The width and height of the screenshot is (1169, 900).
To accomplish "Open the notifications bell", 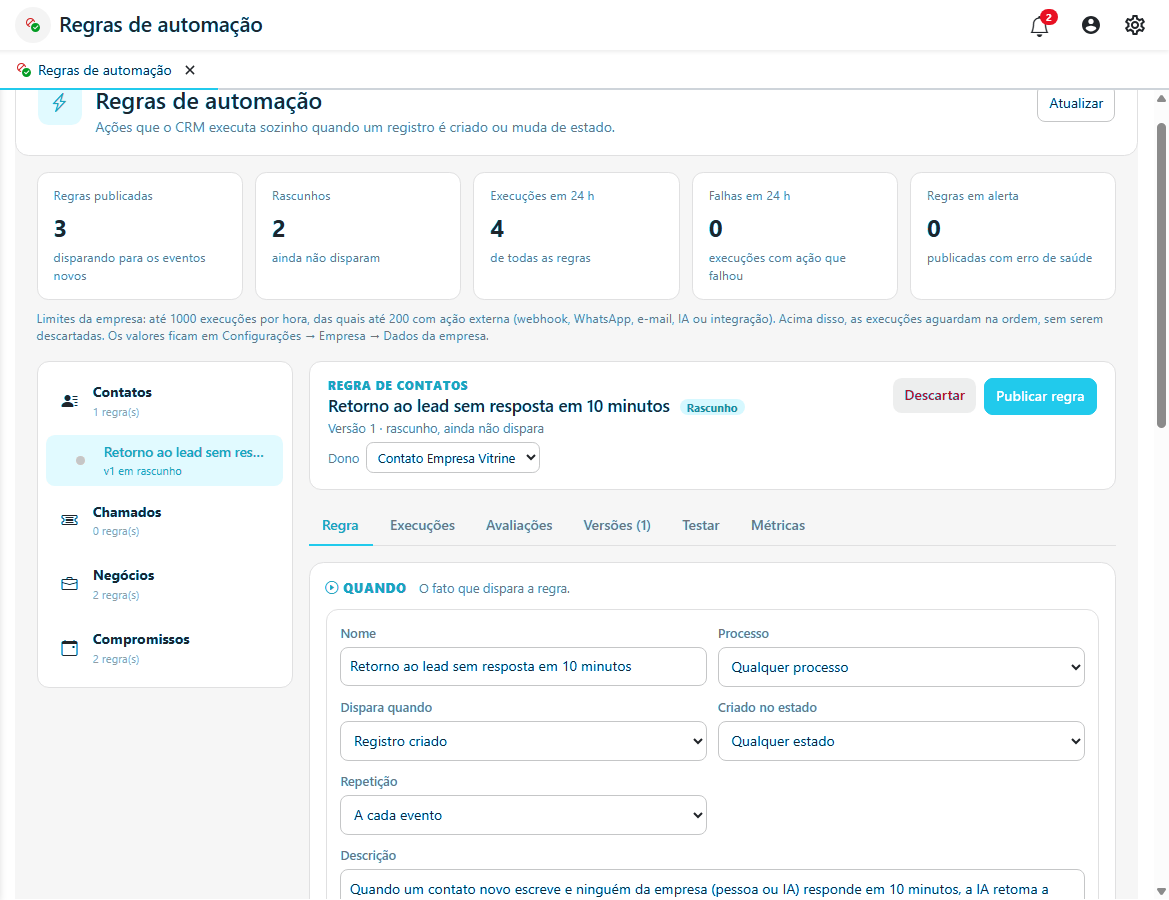I will (x=1039, y=25).
